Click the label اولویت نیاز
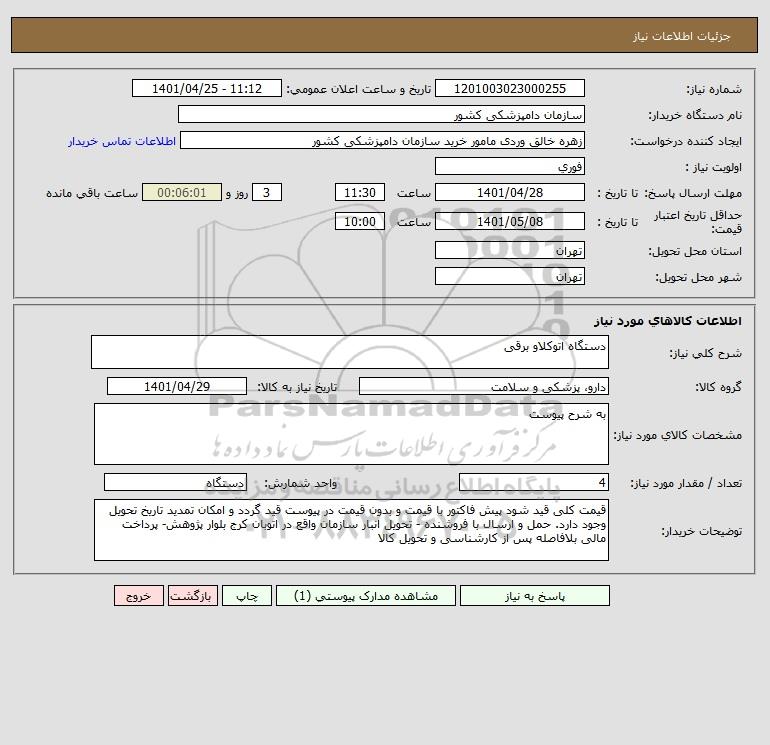The image size is (770, 745). [x=714, y=167]
